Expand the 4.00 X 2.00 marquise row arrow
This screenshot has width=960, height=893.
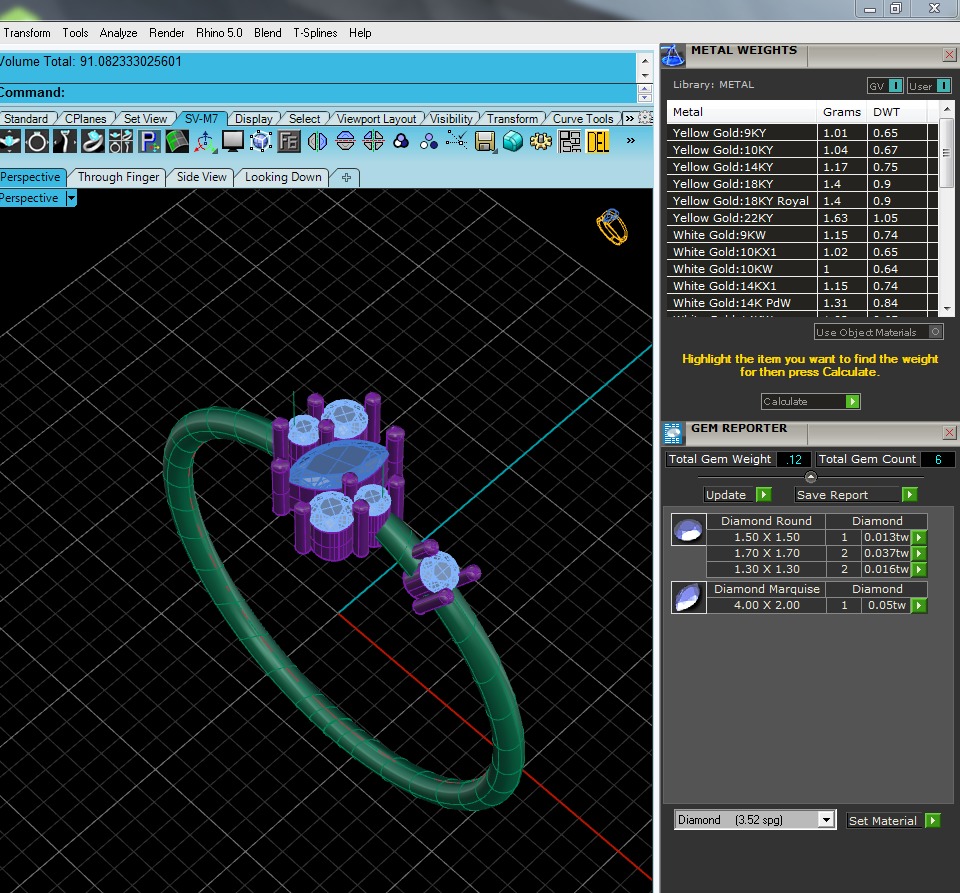(x=918, y=605)
